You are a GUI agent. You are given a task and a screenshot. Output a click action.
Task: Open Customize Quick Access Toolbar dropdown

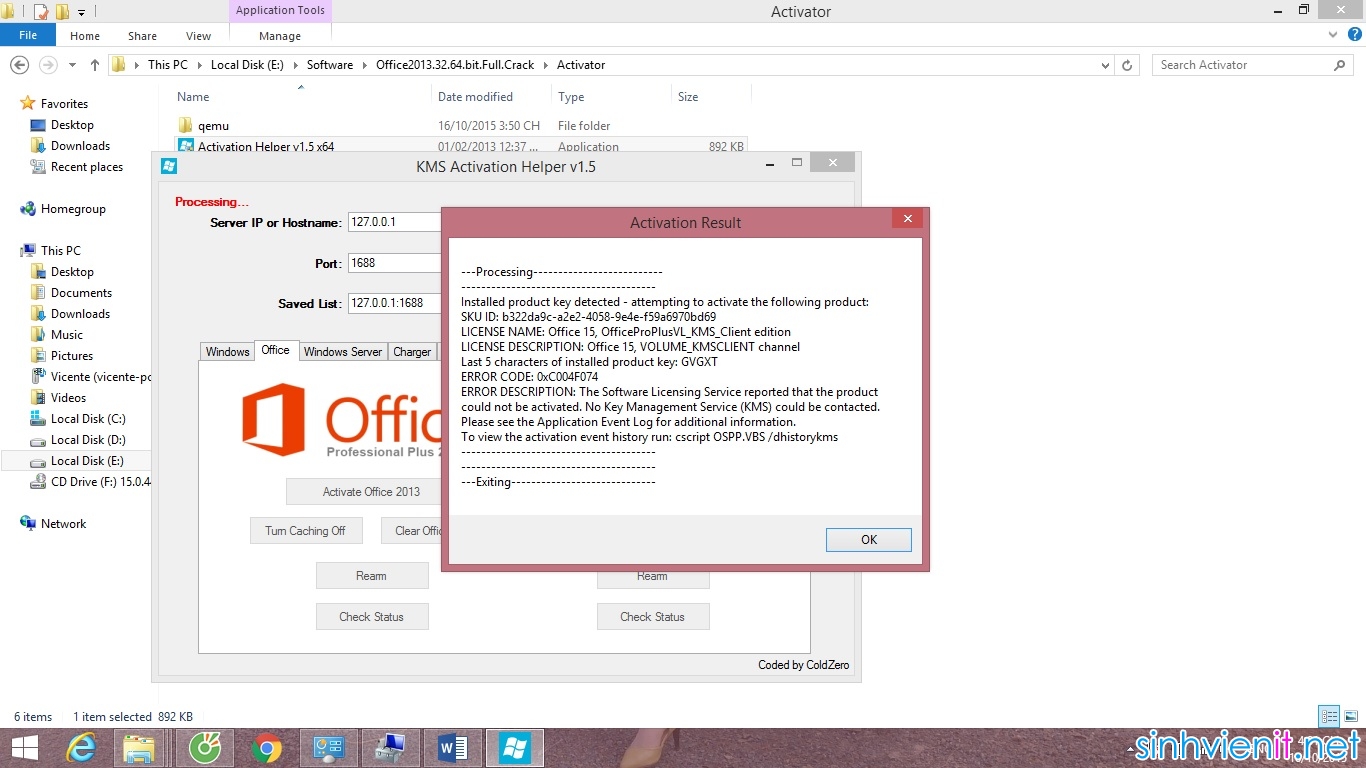(81, 13)
